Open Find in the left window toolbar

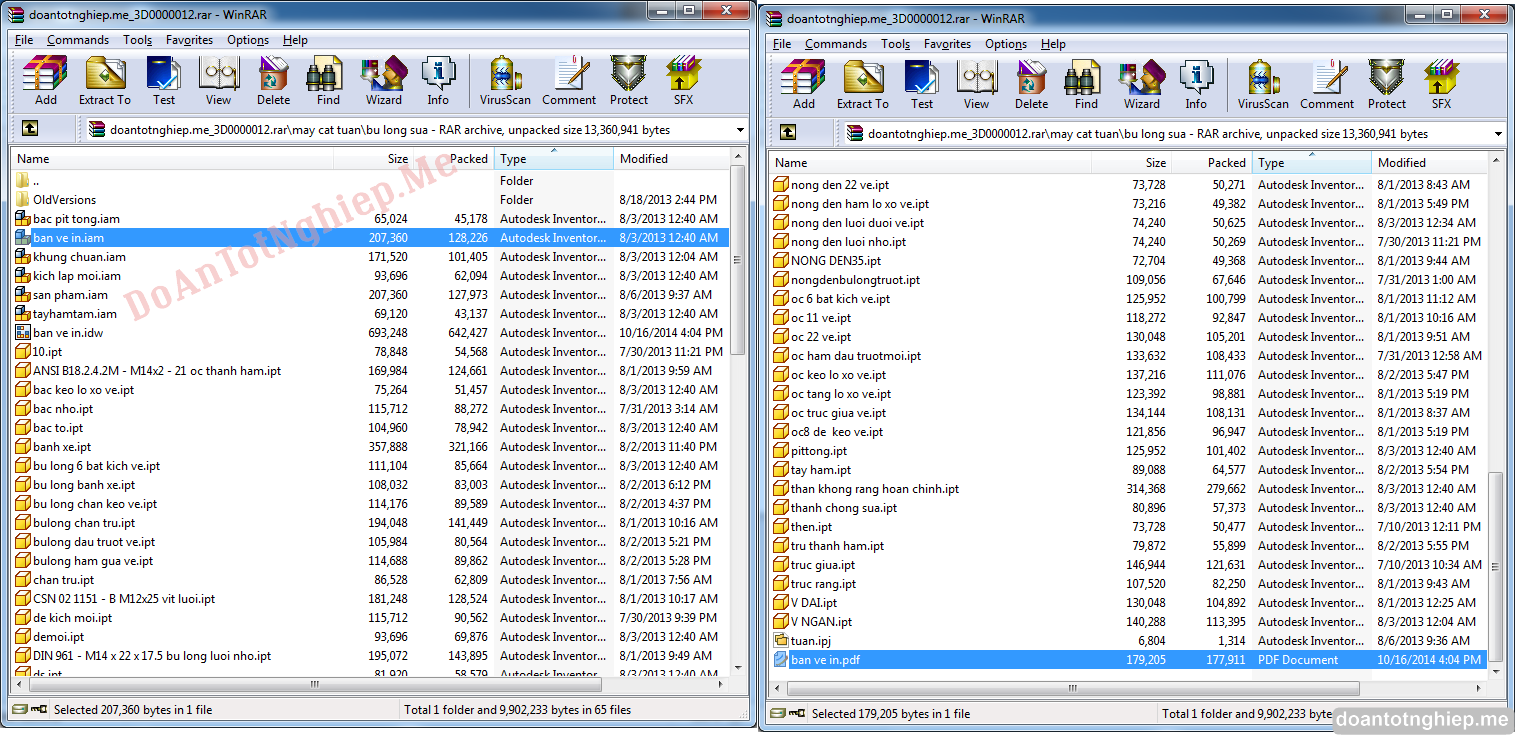pyautogui.click(x=328, y=80)
